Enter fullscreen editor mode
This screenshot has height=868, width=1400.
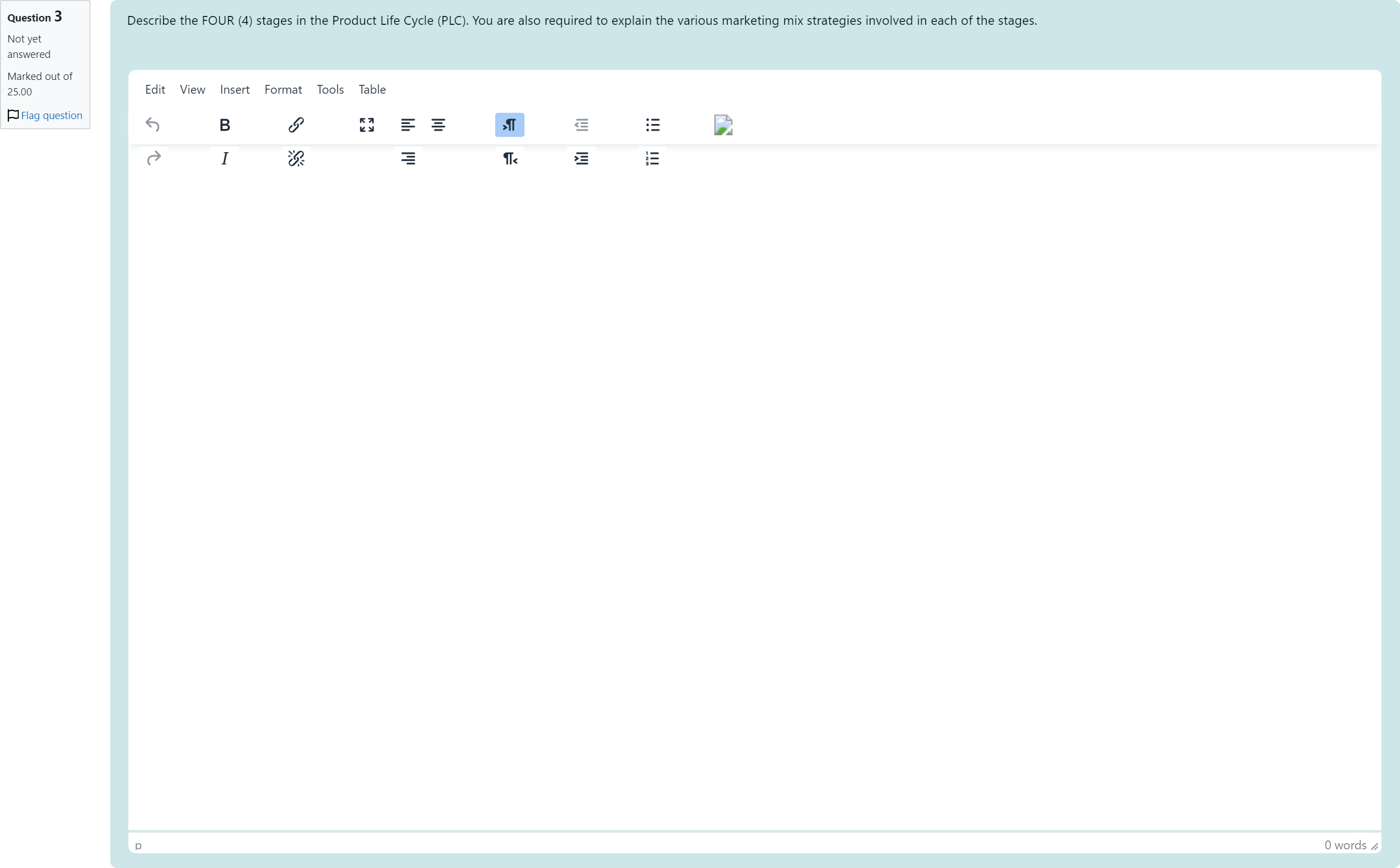[x=367, y=125]
